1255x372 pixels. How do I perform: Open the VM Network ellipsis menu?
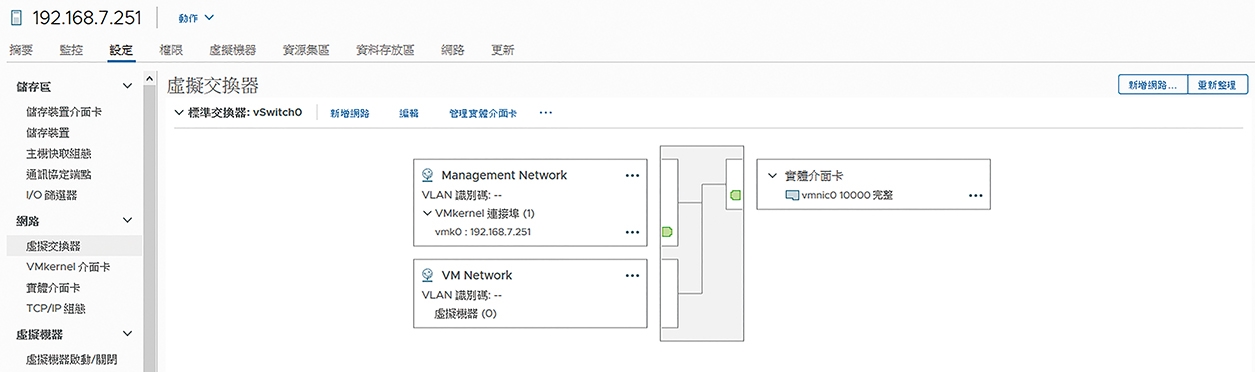[632, 275]
